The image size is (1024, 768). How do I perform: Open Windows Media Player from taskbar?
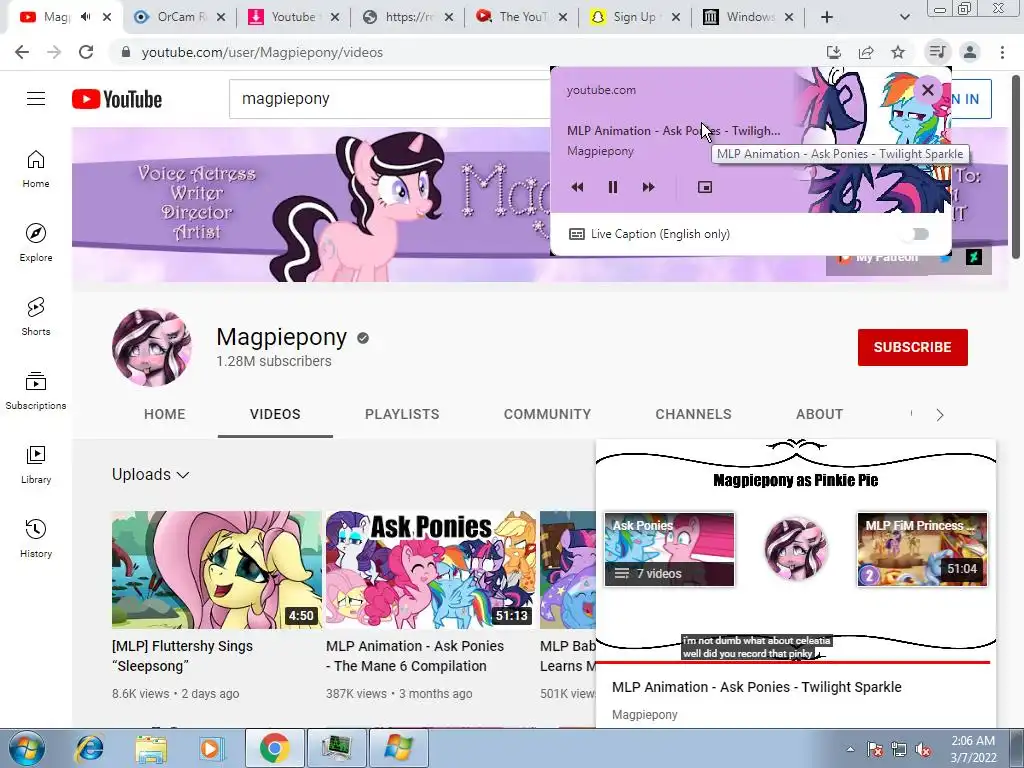(x=210, y=748)
